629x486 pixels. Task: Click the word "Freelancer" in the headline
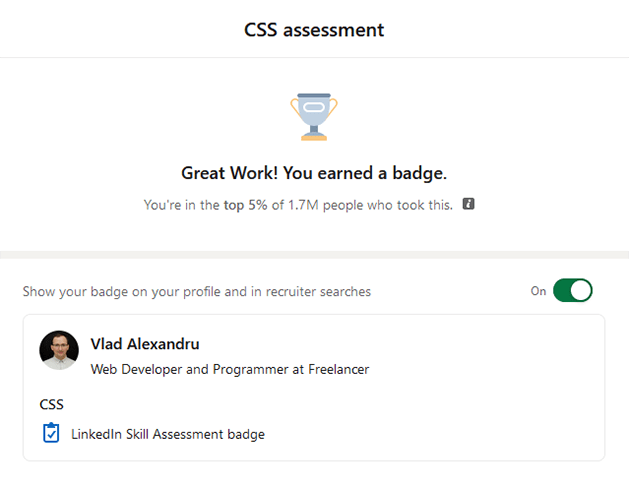[339, 369]
